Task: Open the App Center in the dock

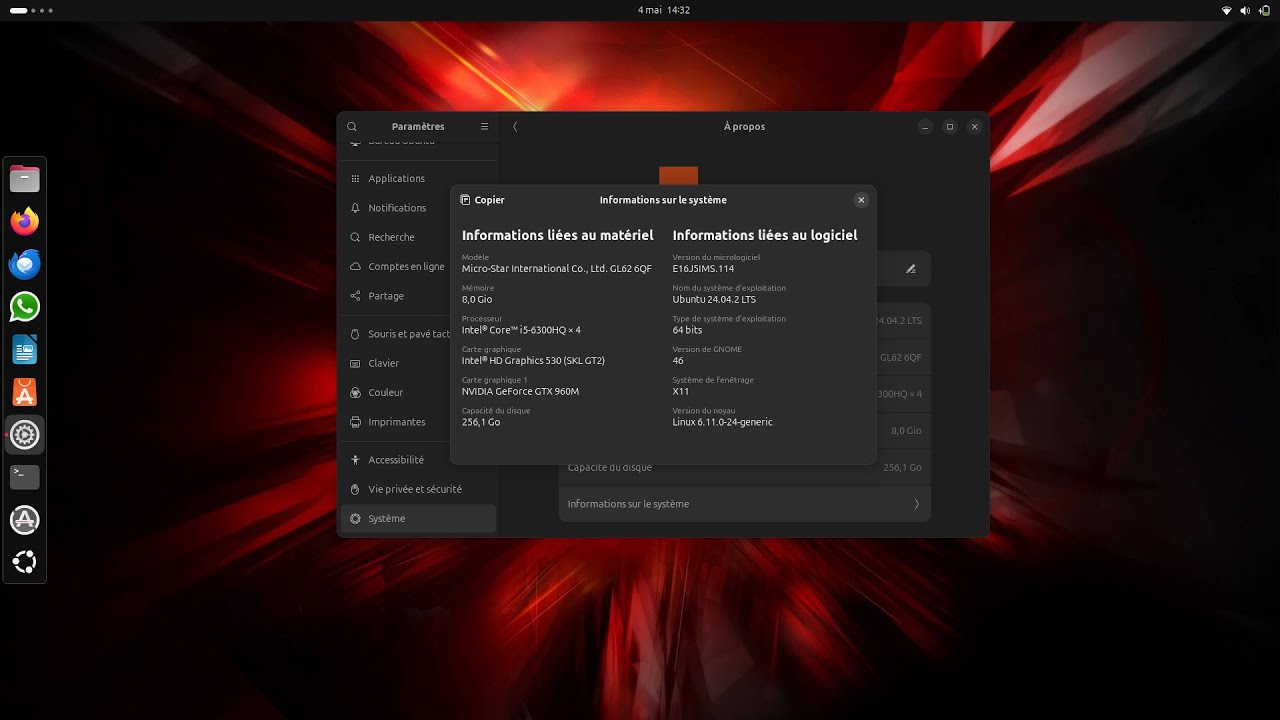Action: point(25,392)
